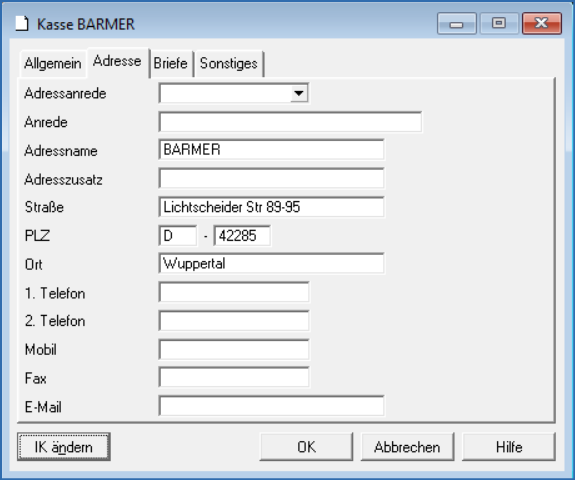This screenshot has width=575, height=480.
Task: Click the Ort field showing Wuppertal
Action: (x=271, y=263)
